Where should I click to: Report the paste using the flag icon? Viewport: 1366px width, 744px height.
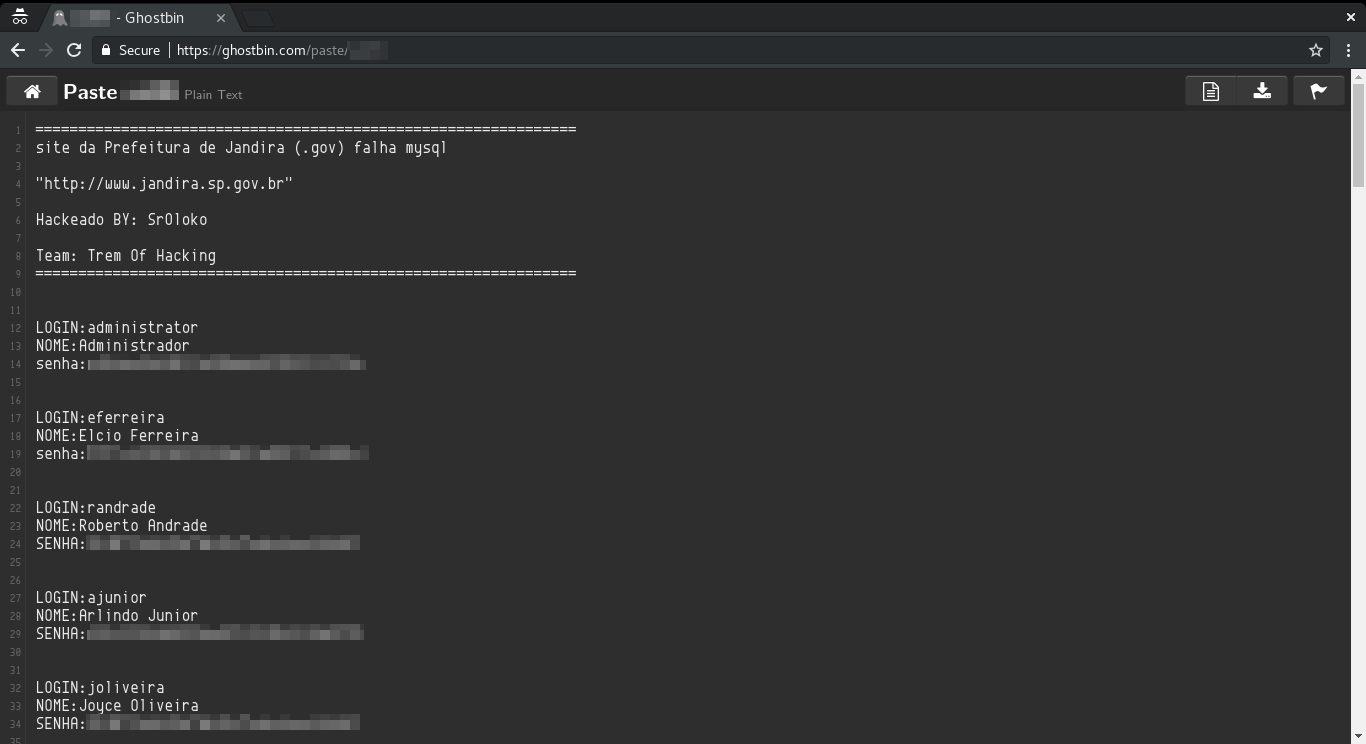click(x=1318, y=92)
